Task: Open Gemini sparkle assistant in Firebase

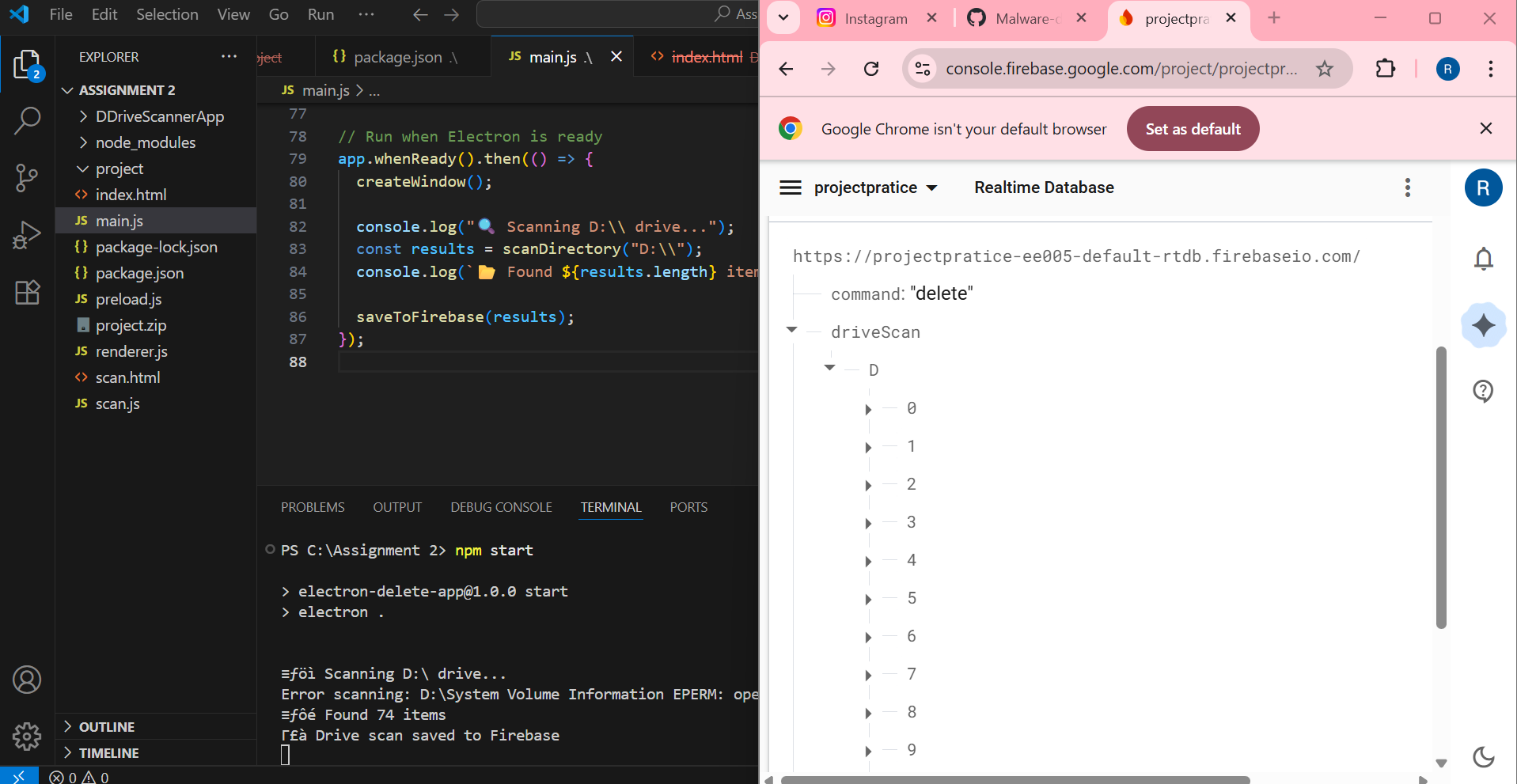Action: tap(1483, 325)
